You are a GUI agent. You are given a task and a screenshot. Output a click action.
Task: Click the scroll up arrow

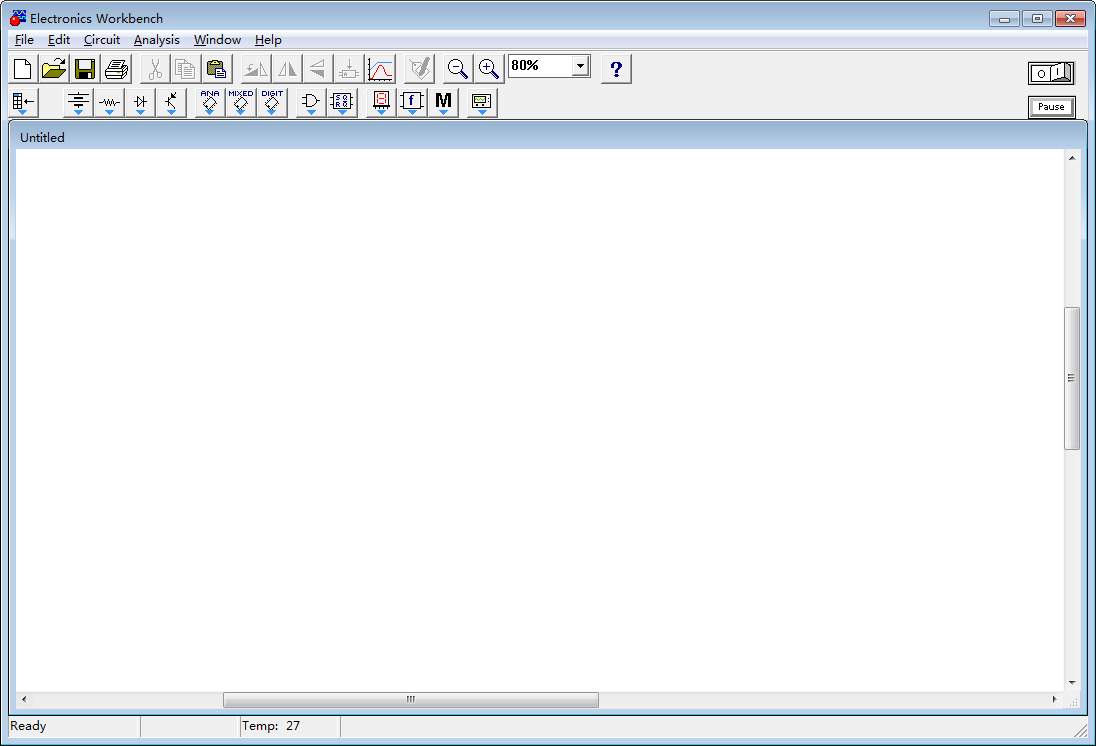1072,158
